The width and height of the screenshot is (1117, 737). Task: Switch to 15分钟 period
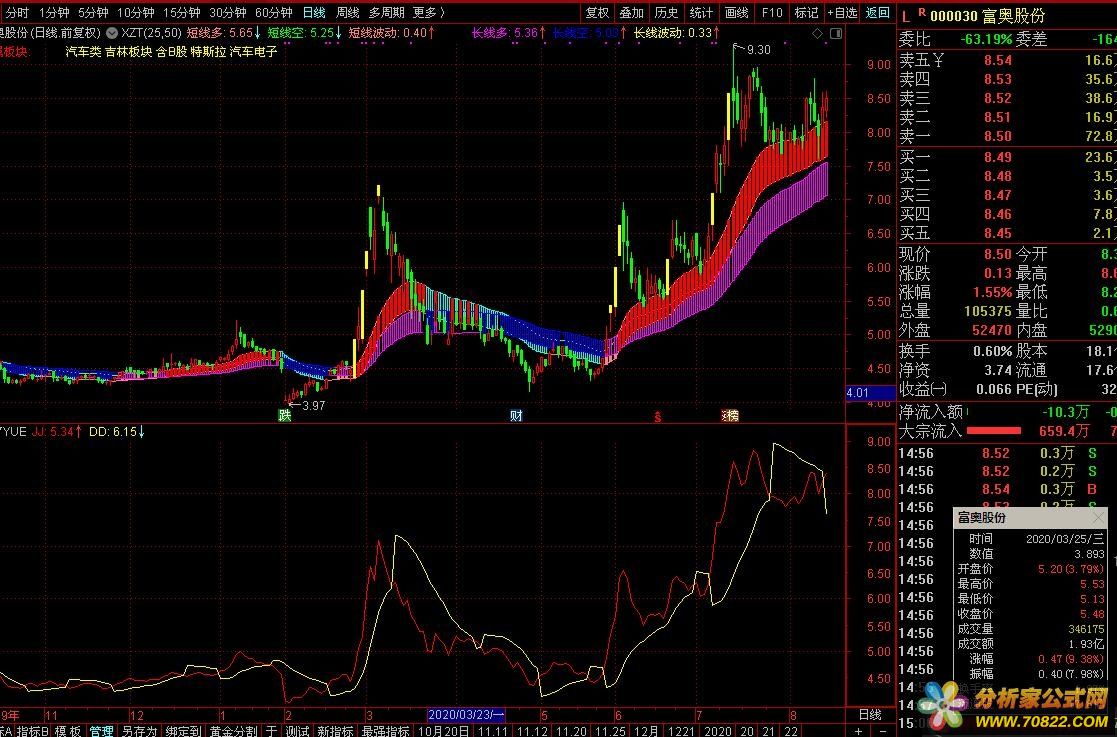(x=182, y=12)
